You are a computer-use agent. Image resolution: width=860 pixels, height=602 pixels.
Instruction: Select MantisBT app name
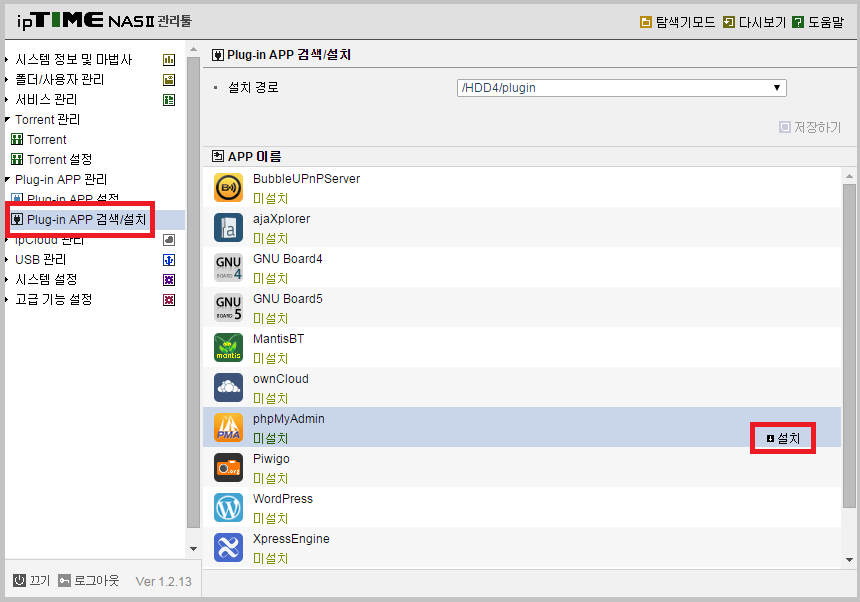pyautogui.click(x=278, y=339)
